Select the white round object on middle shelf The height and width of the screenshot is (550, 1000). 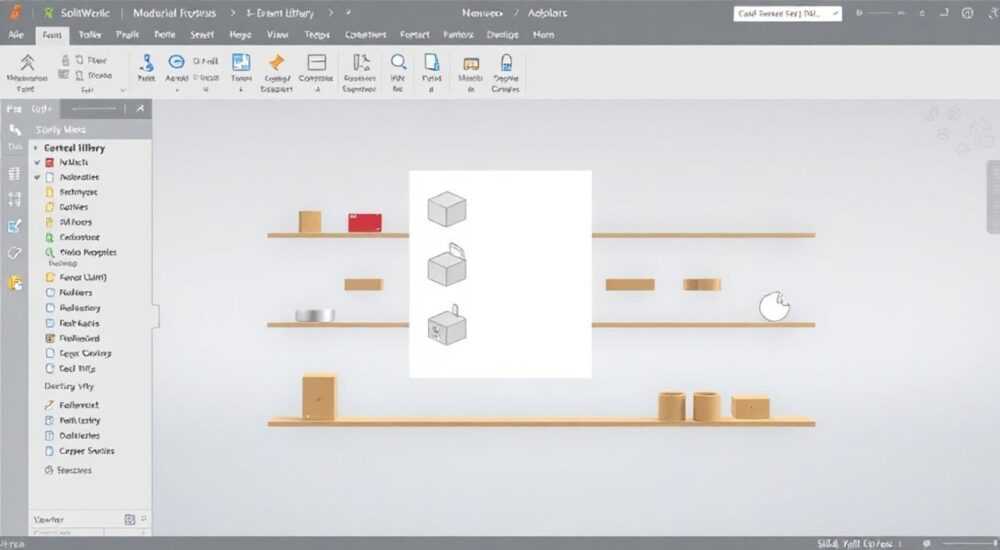(774, 306)
